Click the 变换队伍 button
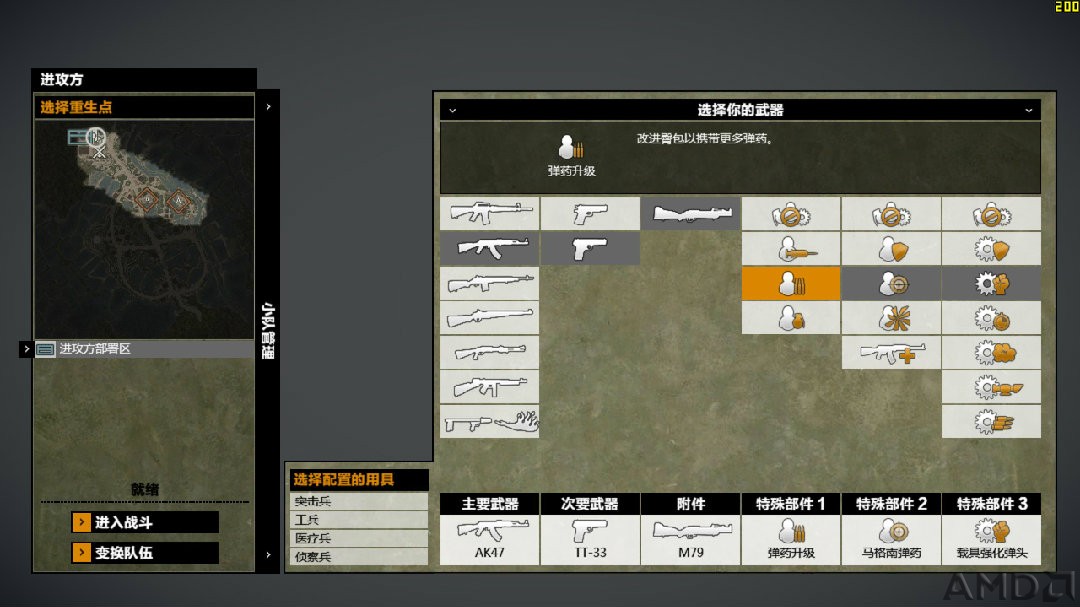This screenshot has height=607, width=1080. coord(145,553)
